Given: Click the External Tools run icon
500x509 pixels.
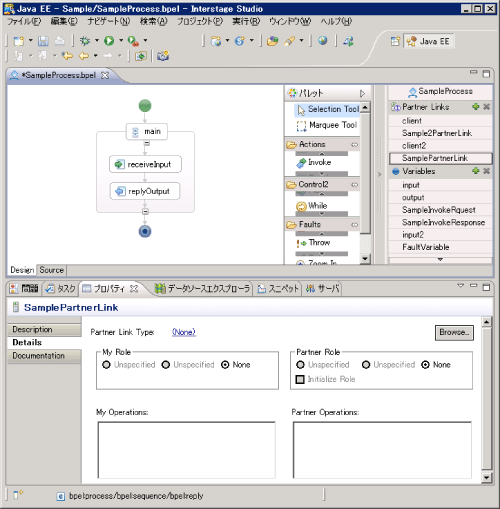Looking at the screenshot, I should pyautogui.click(x=133, y=41).
